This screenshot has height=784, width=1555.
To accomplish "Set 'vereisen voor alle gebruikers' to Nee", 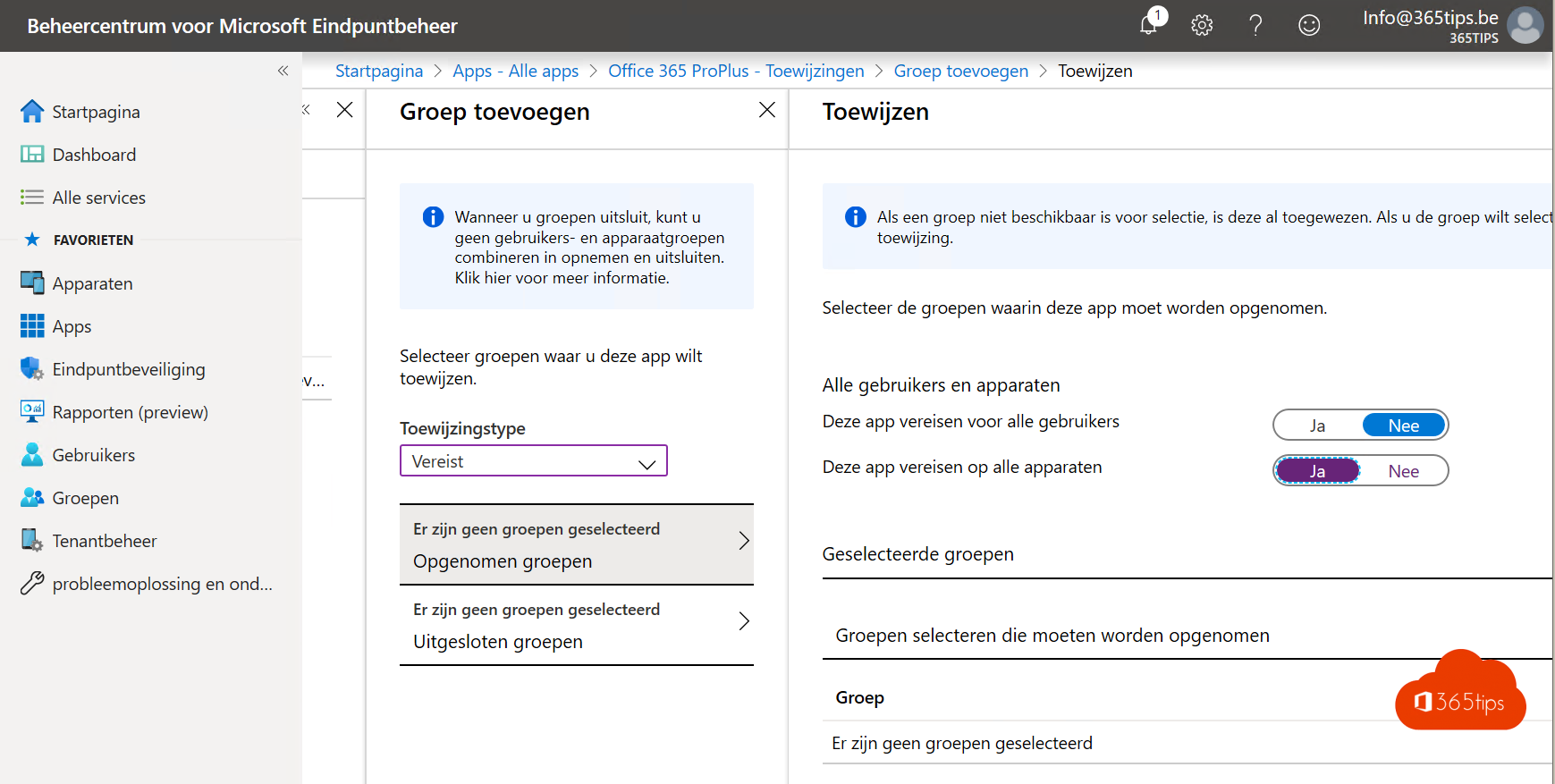I will pos(1404,426).
